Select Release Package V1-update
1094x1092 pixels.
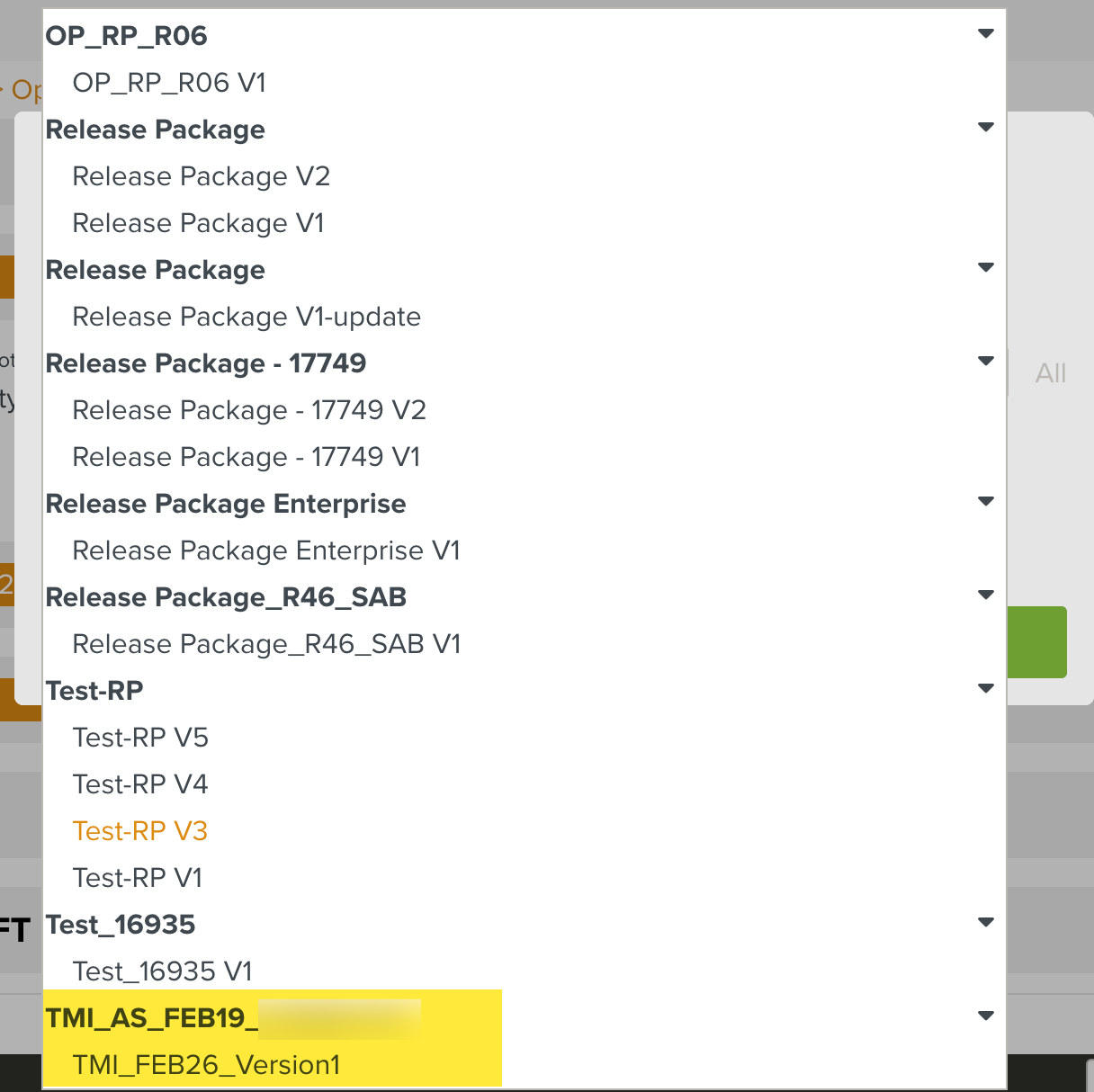245,316
